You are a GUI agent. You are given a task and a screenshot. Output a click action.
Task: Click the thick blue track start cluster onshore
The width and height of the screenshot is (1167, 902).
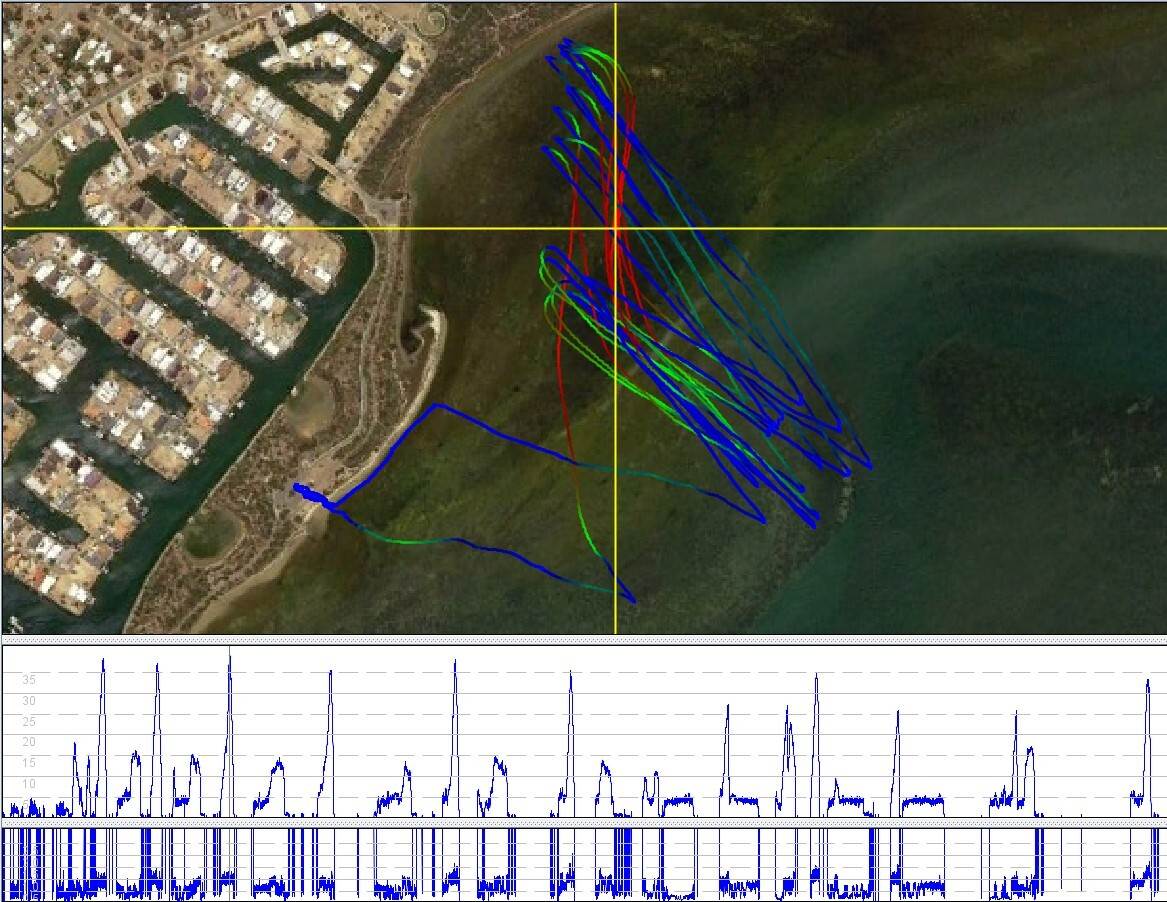click(309, 493)
